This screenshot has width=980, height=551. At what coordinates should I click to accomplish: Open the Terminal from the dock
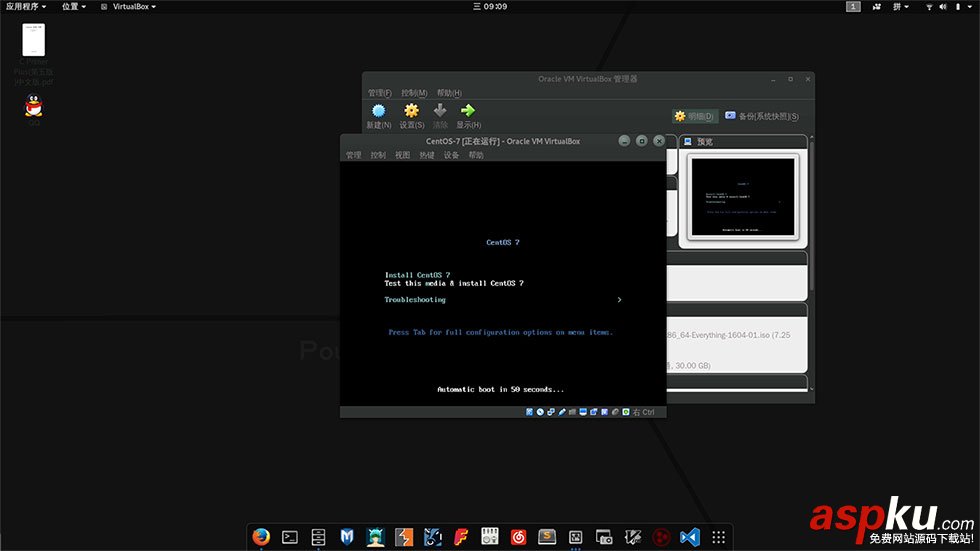click(290, 537)
